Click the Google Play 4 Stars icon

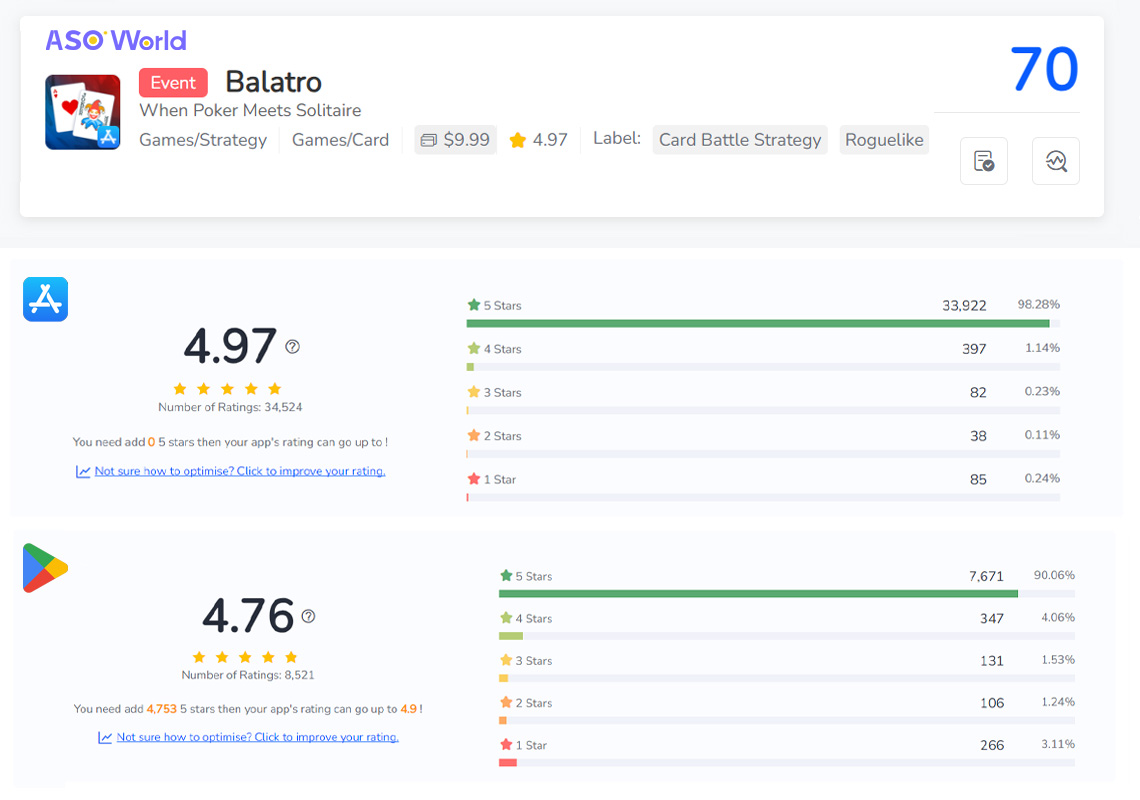(x=506, y=617)
